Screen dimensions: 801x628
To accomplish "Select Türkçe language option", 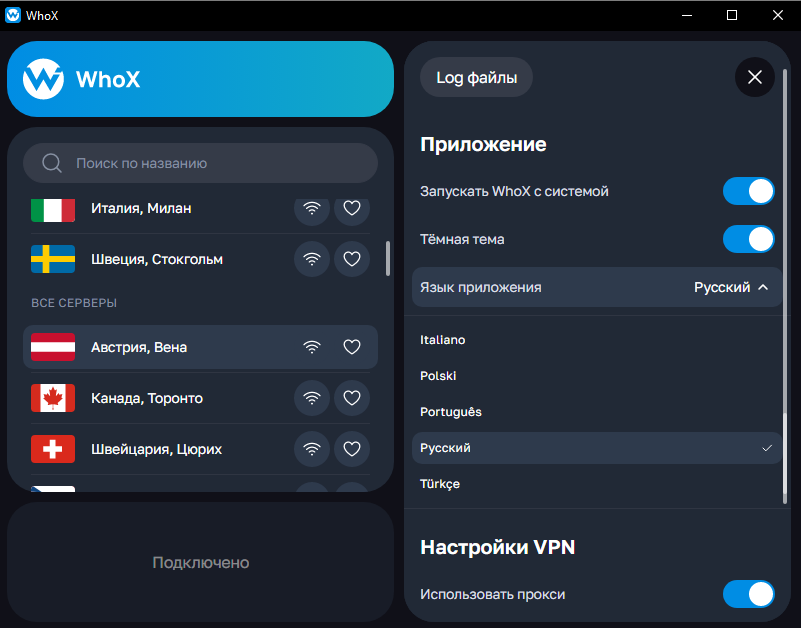I will 597,484.
